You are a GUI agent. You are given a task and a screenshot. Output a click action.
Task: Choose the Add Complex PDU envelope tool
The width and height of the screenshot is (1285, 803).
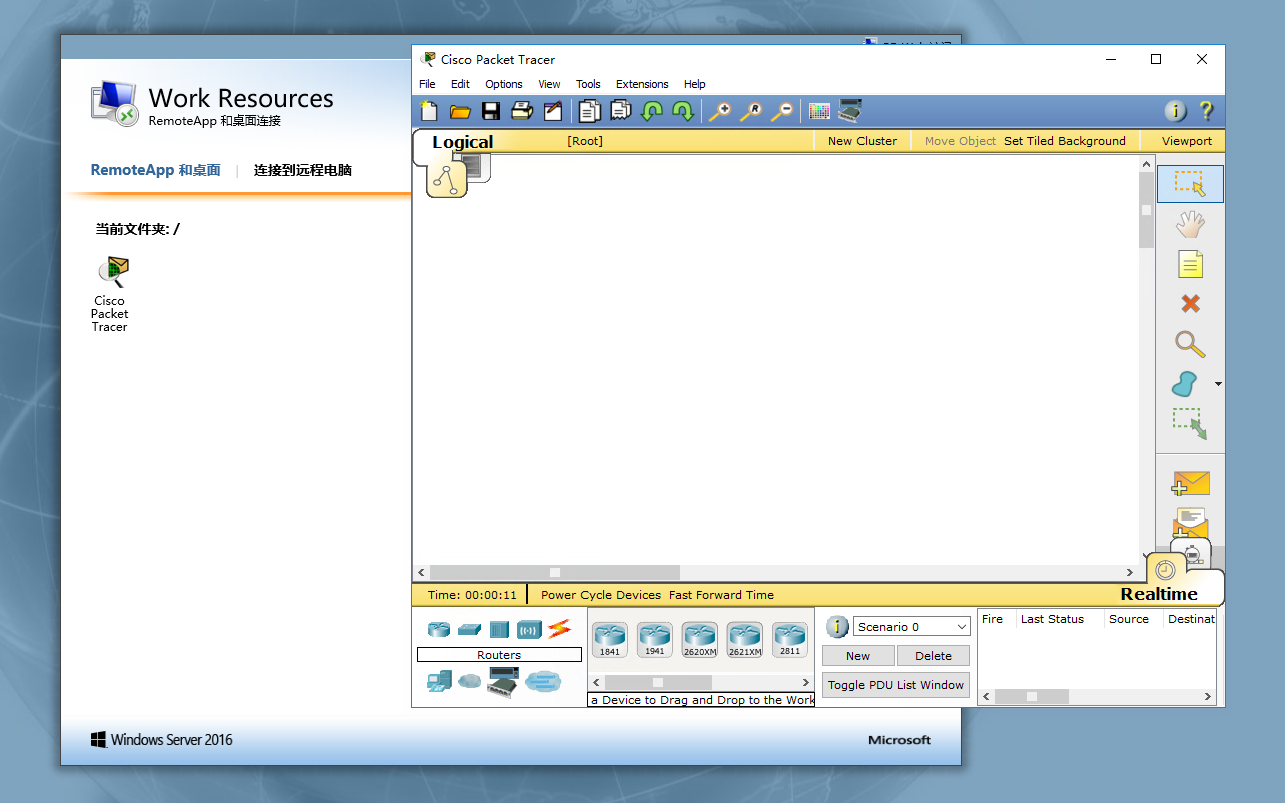tap(1190, 523)
